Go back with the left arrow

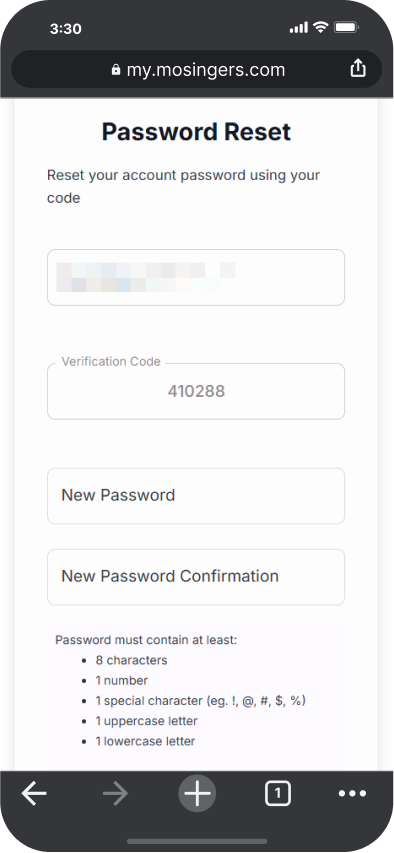pos(34,794)
